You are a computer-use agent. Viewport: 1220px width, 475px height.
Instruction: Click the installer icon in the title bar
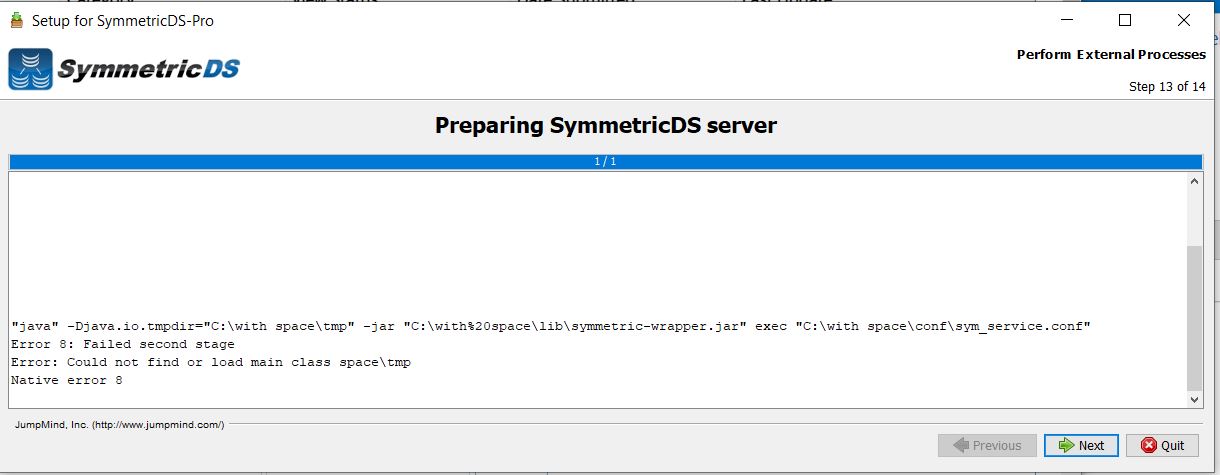click(16, 20)
